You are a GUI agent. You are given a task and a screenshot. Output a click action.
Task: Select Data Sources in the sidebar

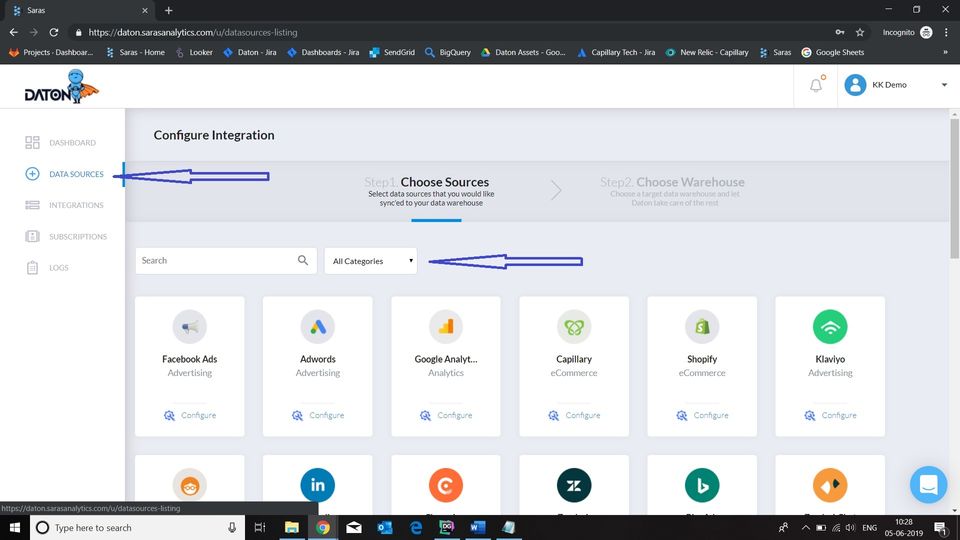point(64,174)
